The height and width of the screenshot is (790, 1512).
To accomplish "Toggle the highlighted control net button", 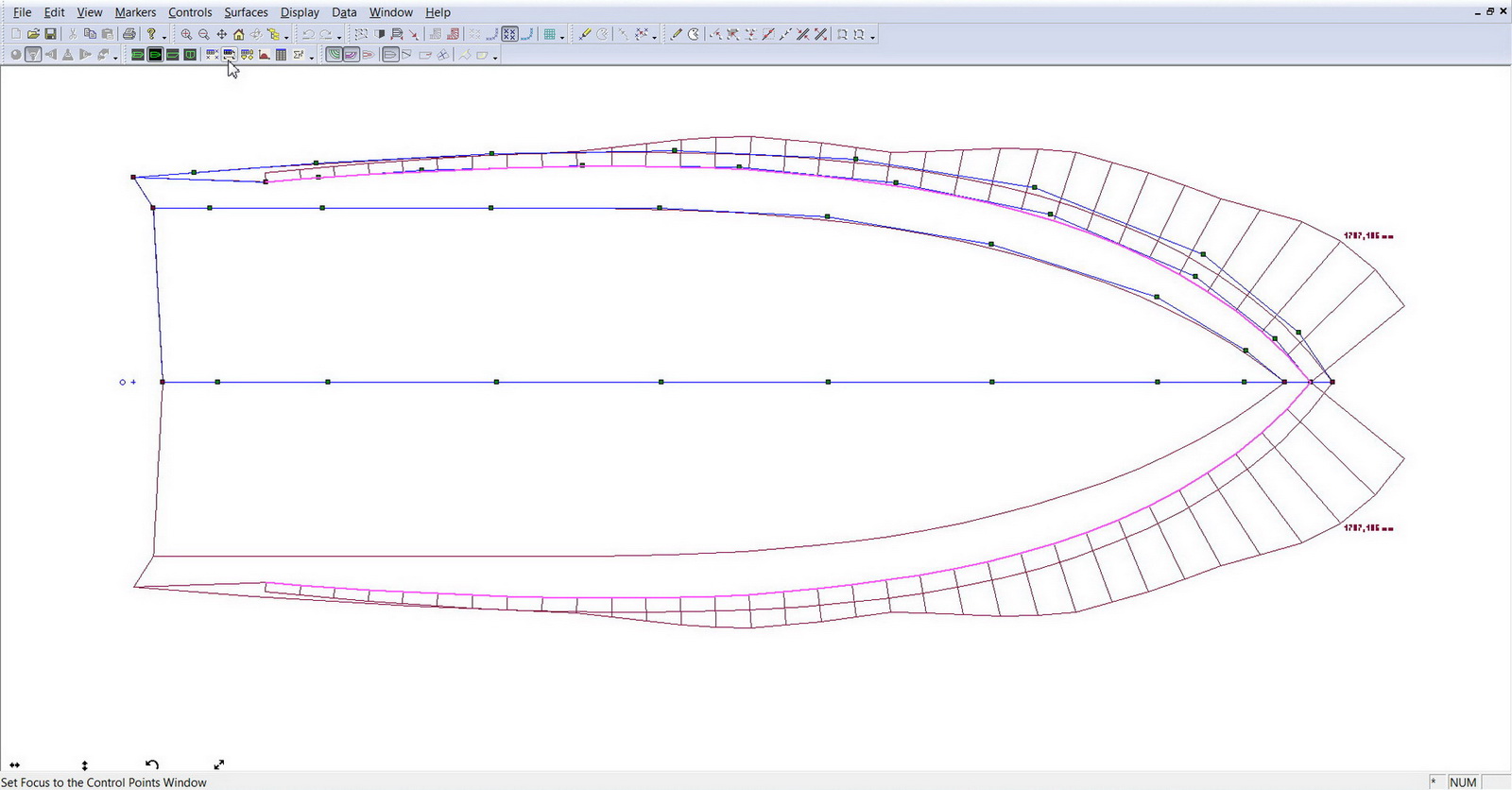I will 509,34.
